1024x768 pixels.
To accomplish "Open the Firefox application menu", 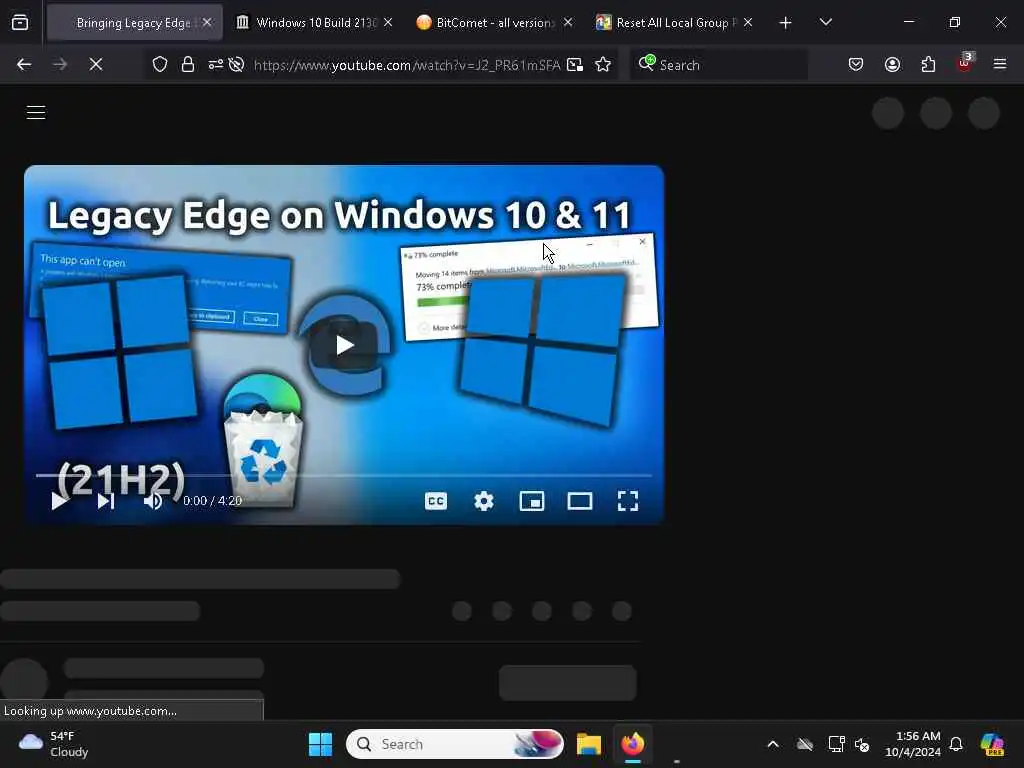I will (1000, 64).
